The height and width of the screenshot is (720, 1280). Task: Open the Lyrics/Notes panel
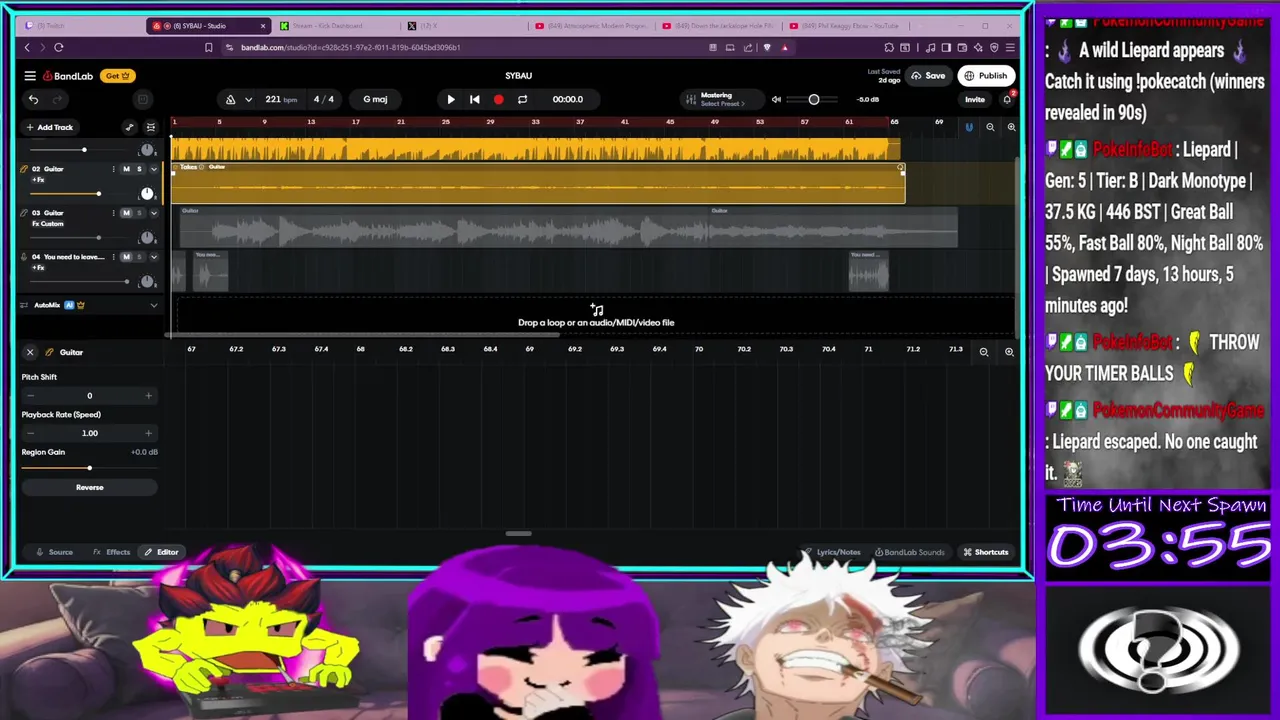[832, 552]
